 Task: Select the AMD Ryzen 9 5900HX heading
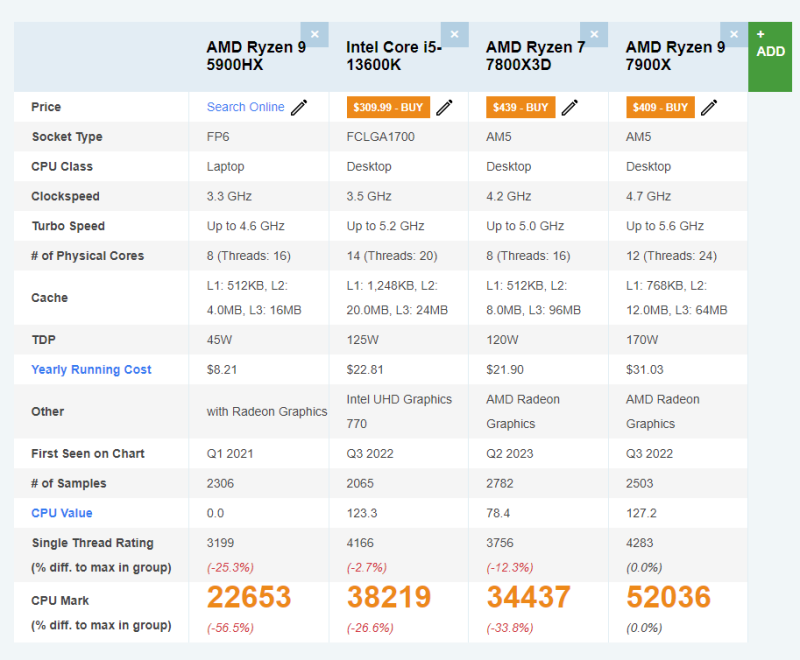click(256, 56)
